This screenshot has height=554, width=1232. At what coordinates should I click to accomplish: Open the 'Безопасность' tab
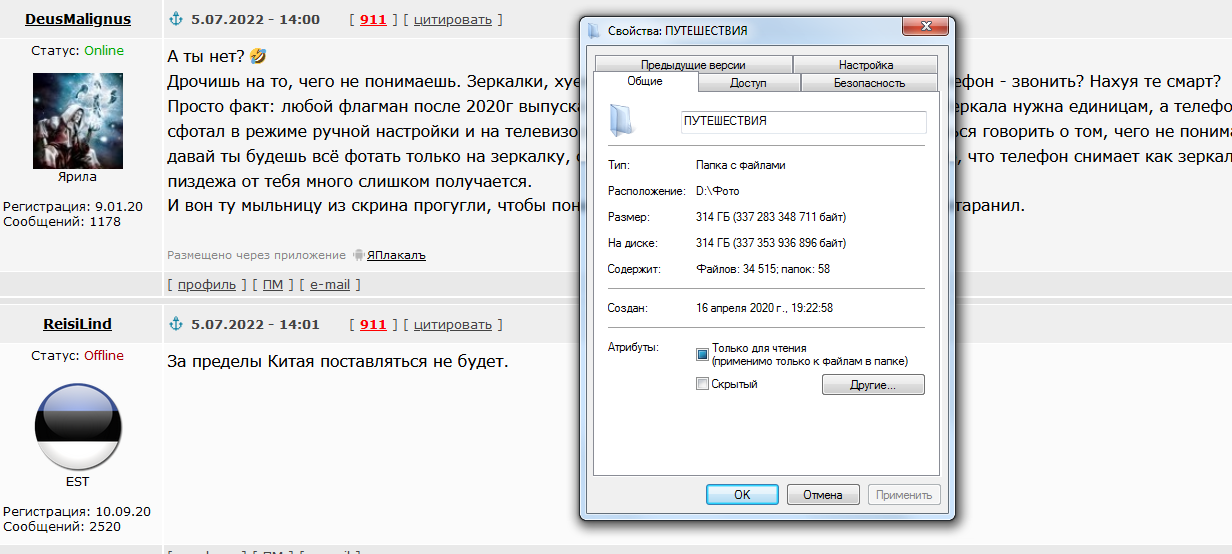[869, 83]
